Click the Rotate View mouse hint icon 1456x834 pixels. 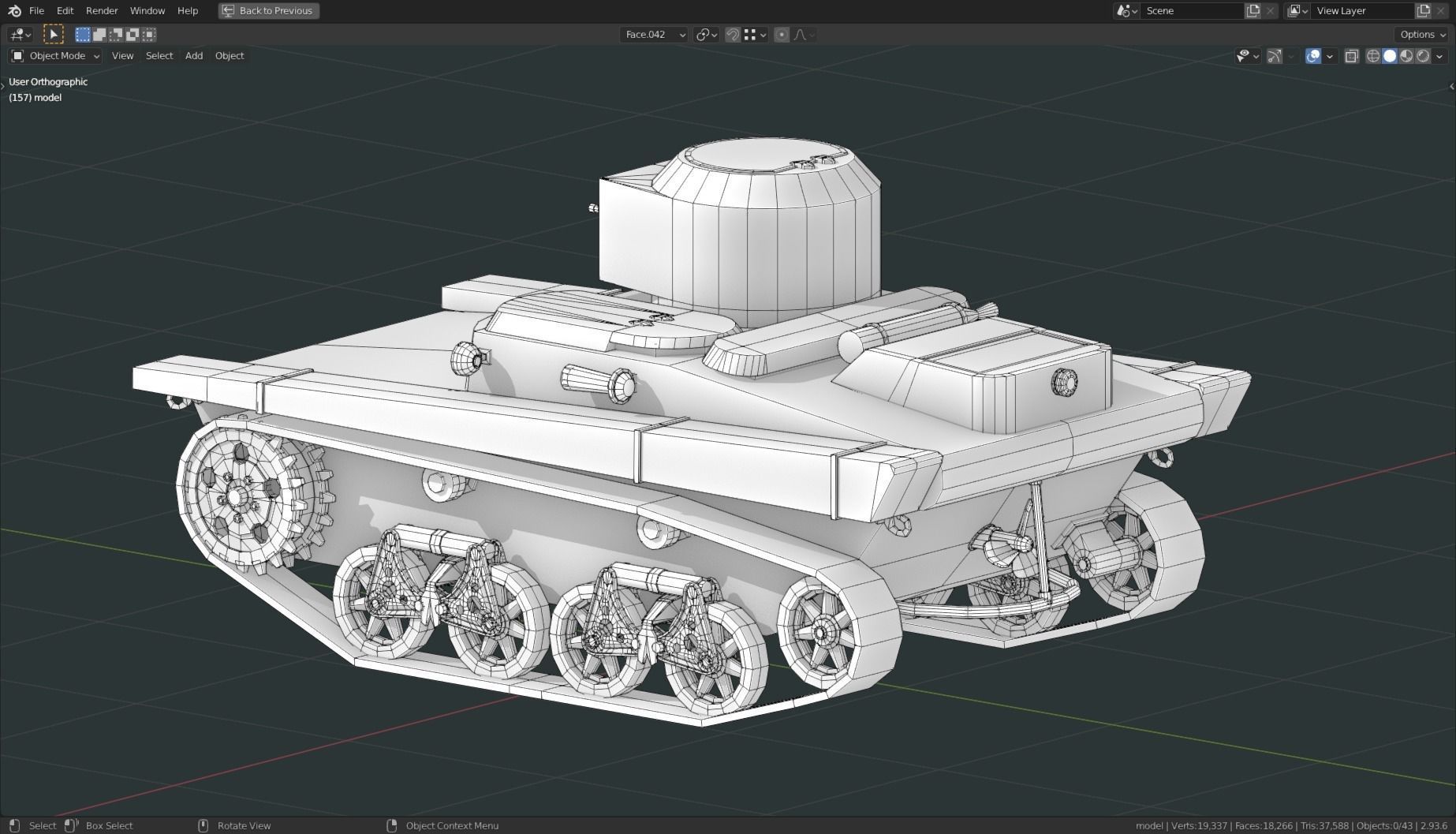pos(203,825)
